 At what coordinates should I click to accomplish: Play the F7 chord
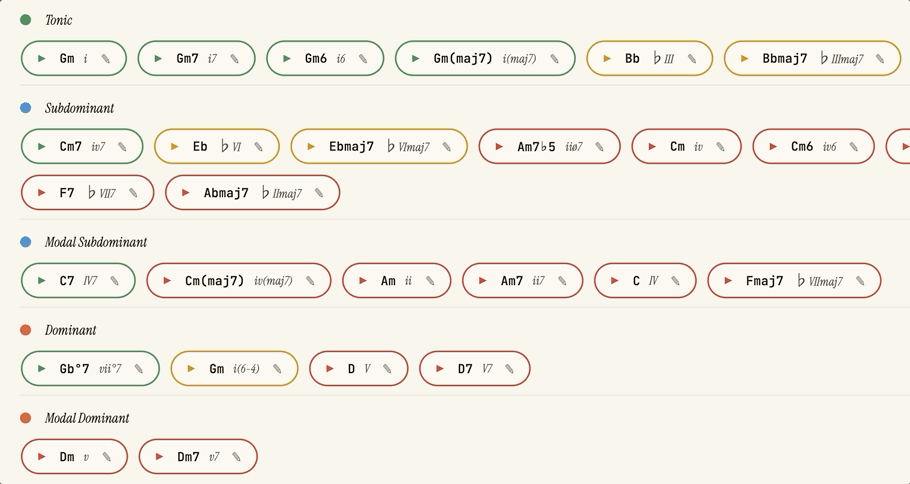(42, 192)
